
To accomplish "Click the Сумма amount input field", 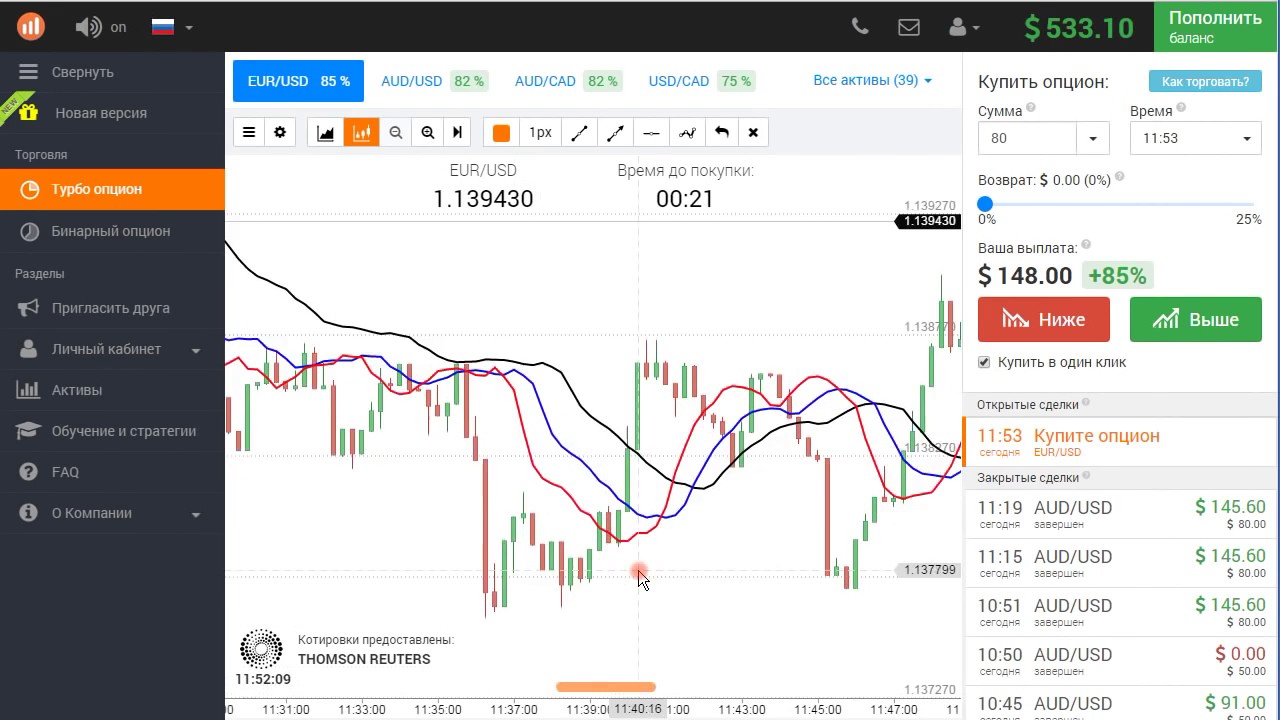I will (x=1027, y=138).
